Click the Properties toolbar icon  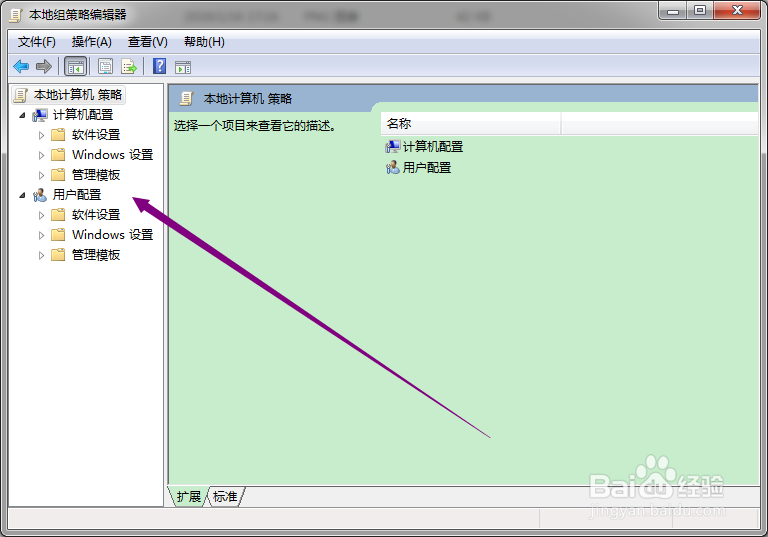105,66
